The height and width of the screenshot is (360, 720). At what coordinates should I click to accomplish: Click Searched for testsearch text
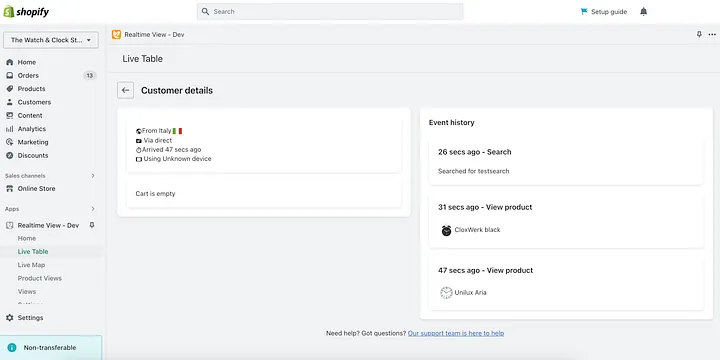point(473,171)
